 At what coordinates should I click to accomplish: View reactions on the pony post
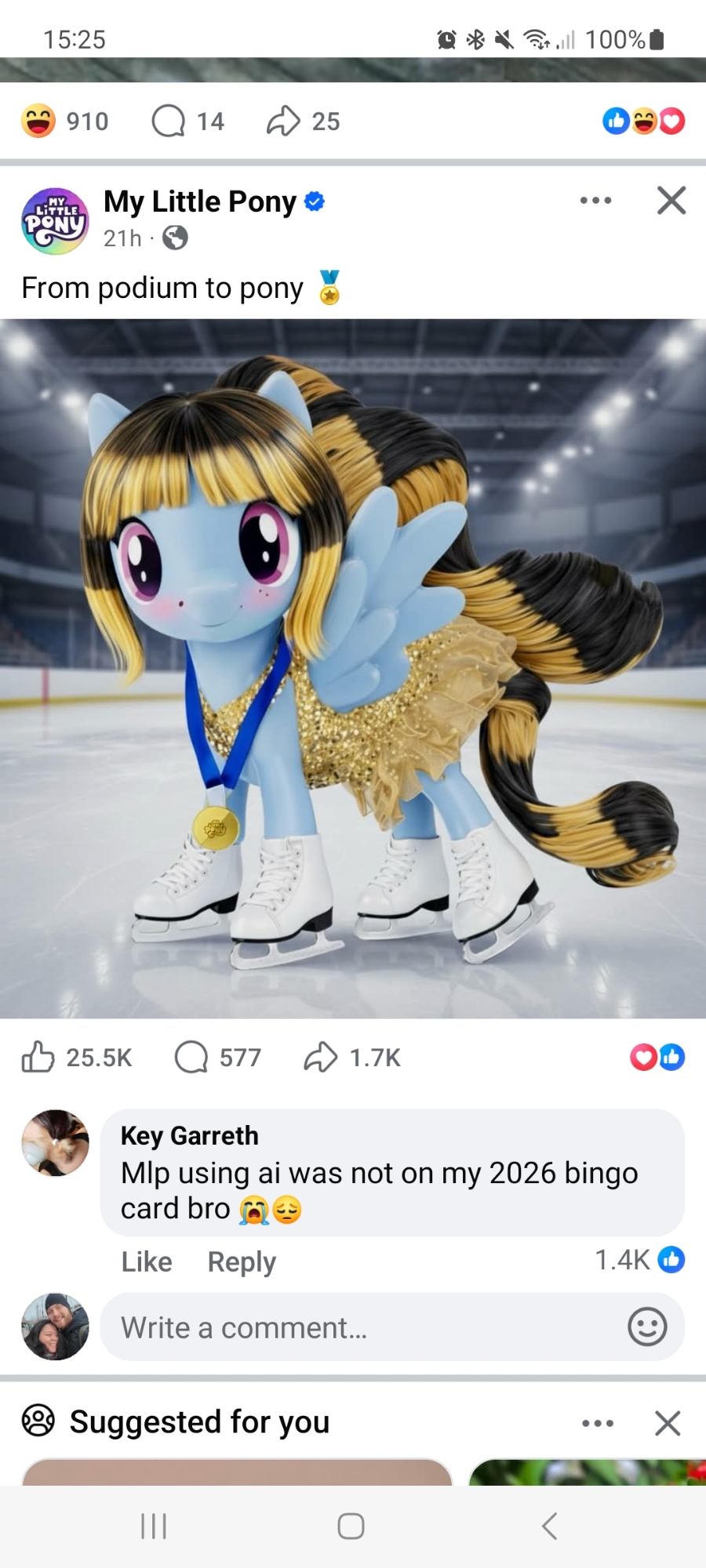[657, 1057]
